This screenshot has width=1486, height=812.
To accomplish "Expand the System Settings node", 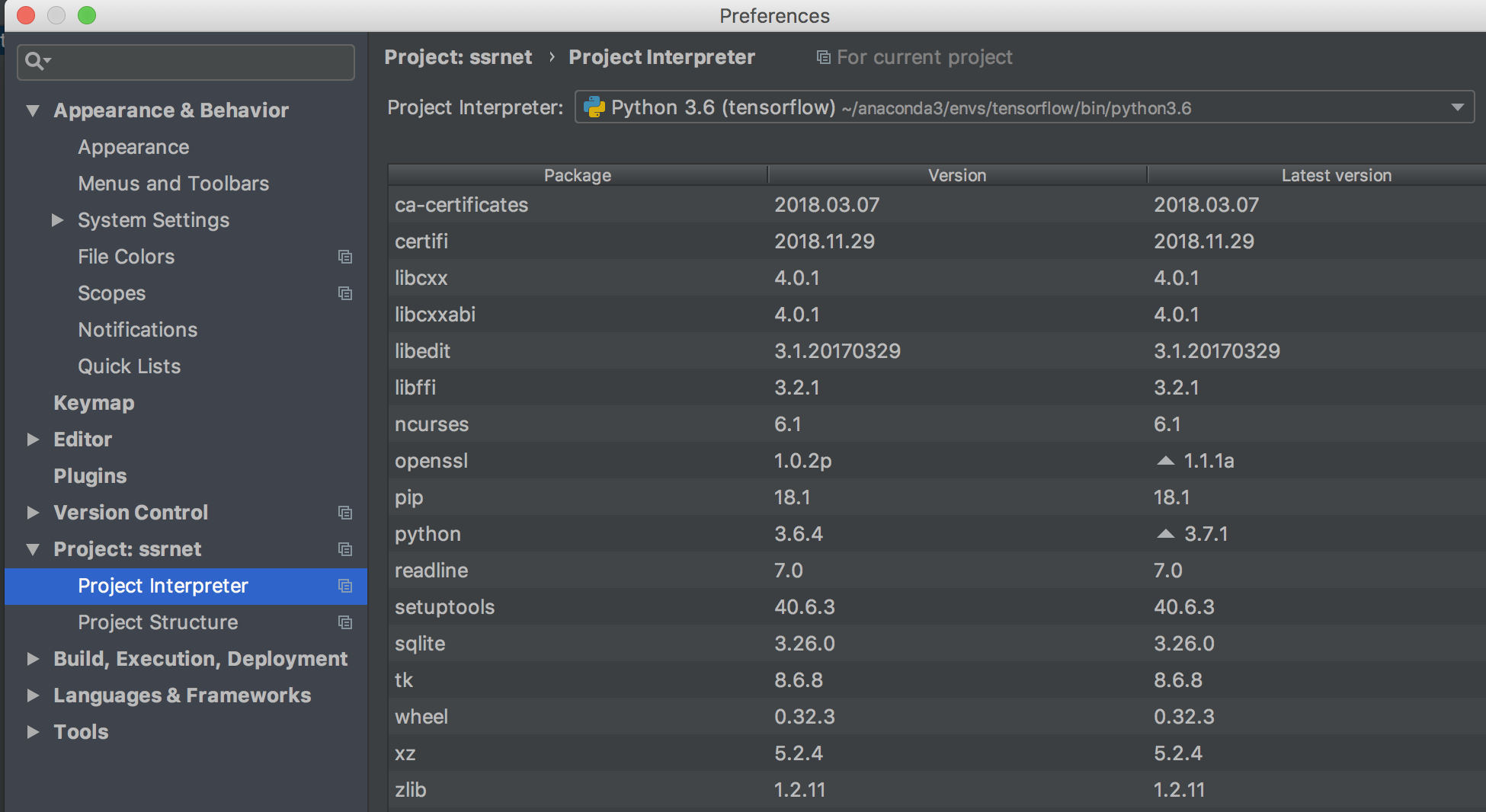I will 57,220.
